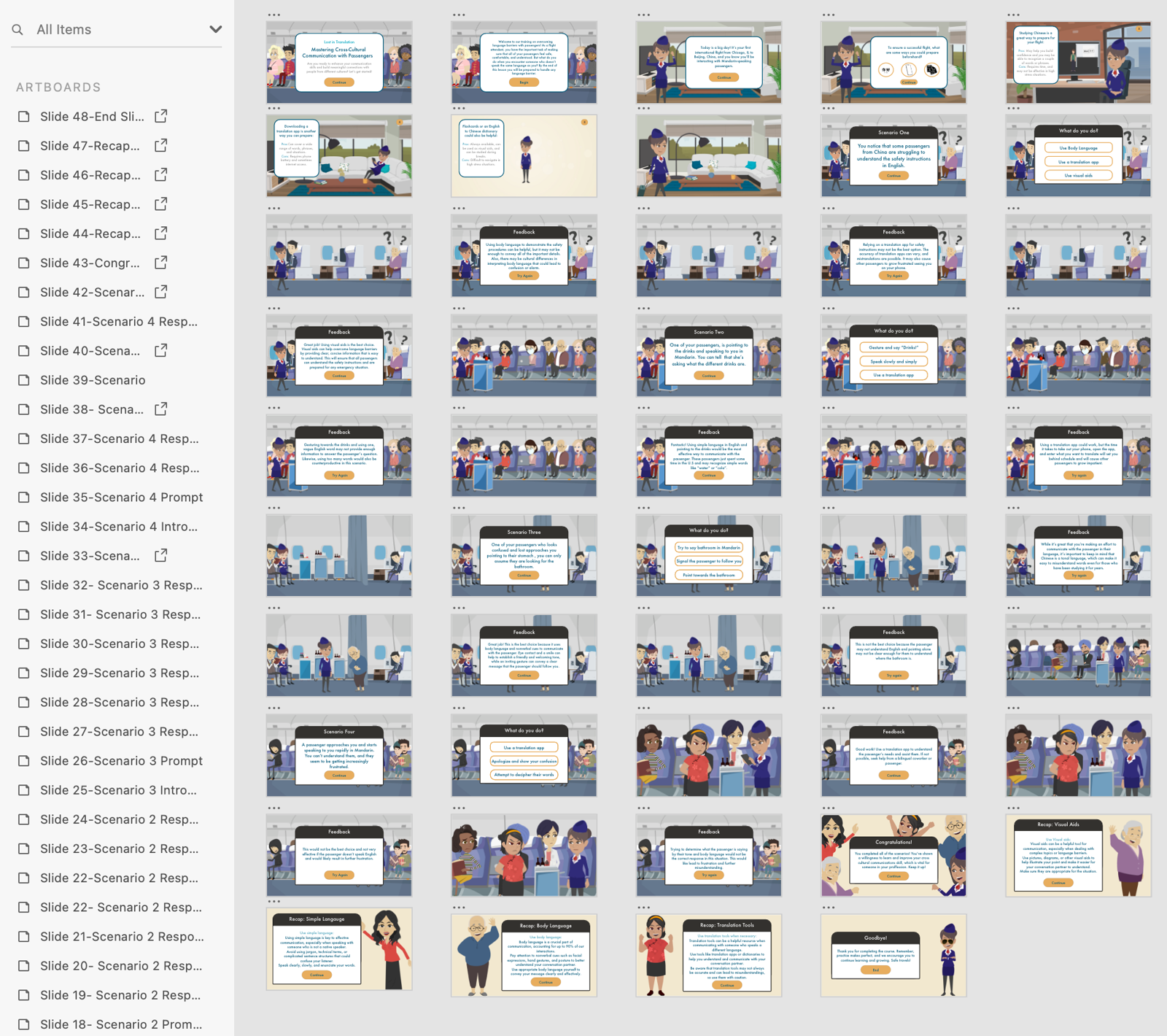Click link icon beside Slide 47-Recap...
1167x1036 pixels.
click(x=161, y=145)
